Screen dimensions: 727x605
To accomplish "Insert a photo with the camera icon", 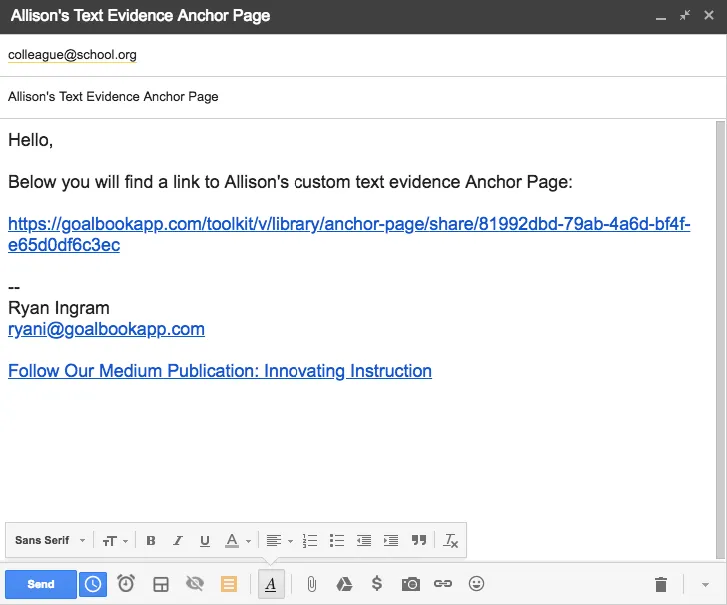I will tap(410, 584).
